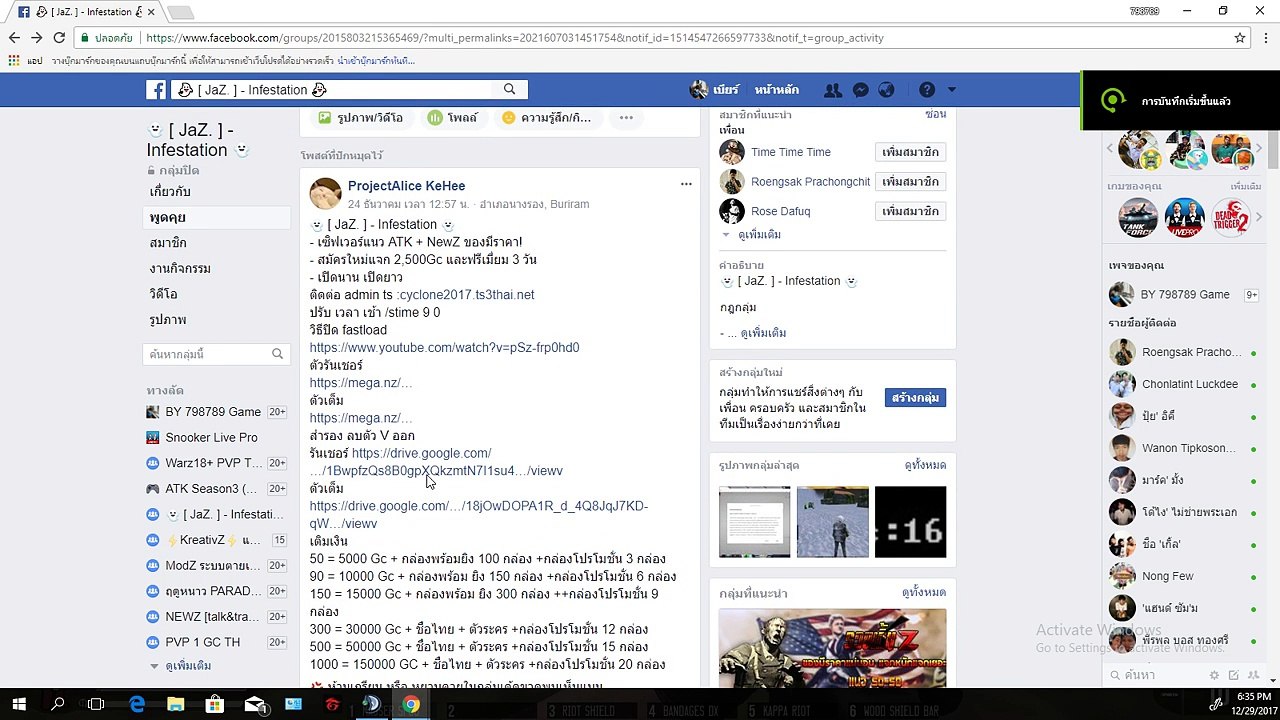Click the Create Group button
This screenshot has width=1280, height=720.
pyautogui.click(x=915, y=398)
